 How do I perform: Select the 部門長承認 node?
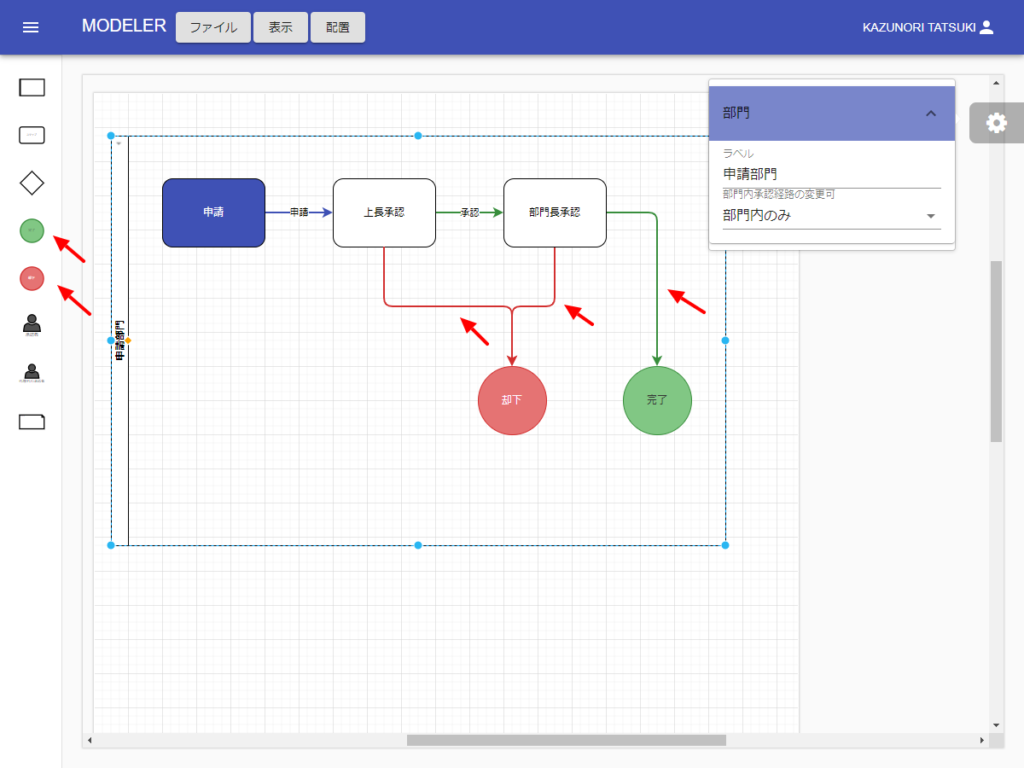point(554,213)
